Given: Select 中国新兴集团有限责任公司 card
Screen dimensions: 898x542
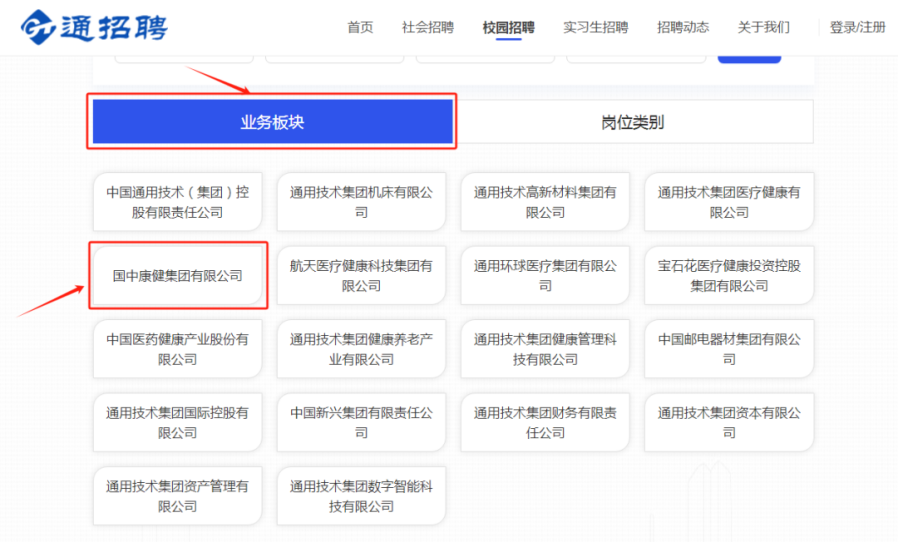Looking at the screenshot, I should 361,422.
